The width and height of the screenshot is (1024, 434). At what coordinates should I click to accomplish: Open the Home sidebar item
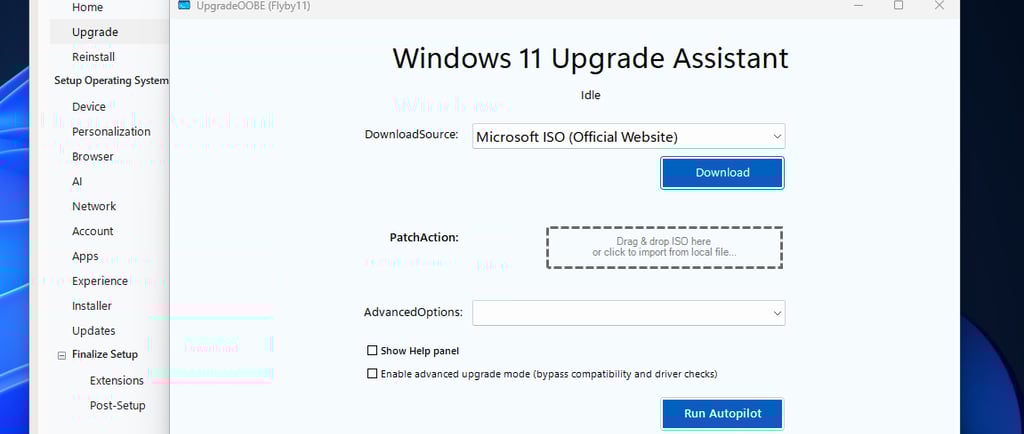(x=87, y=7)
